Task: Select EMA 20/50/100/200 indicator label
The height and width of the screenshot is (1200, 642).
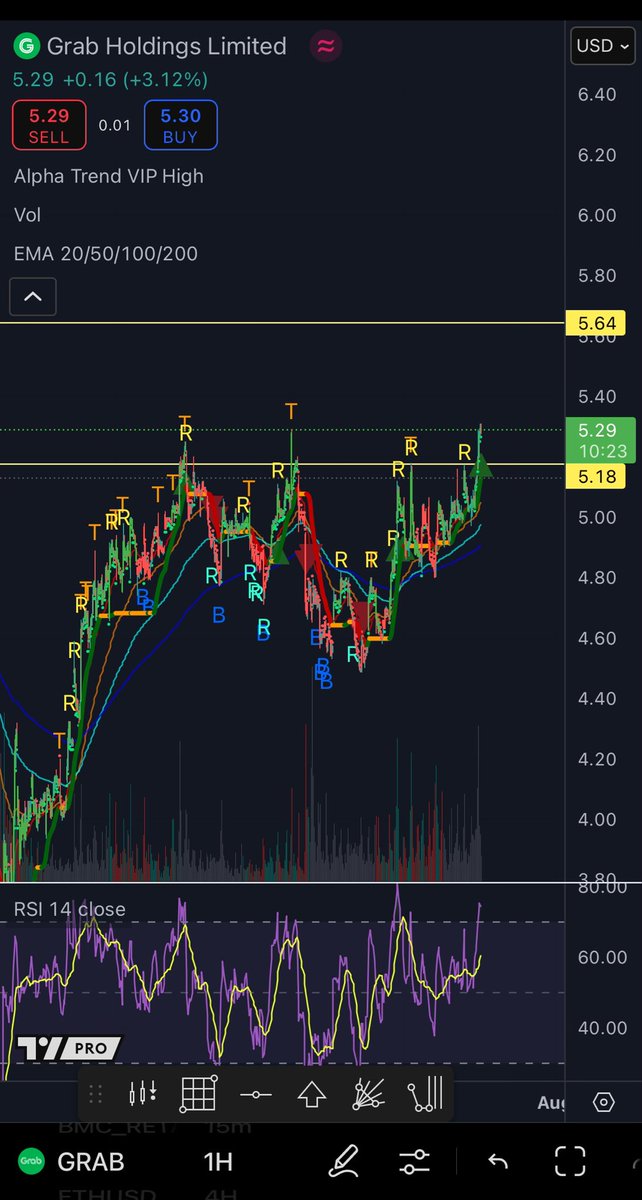Action: tap(106, 254)
